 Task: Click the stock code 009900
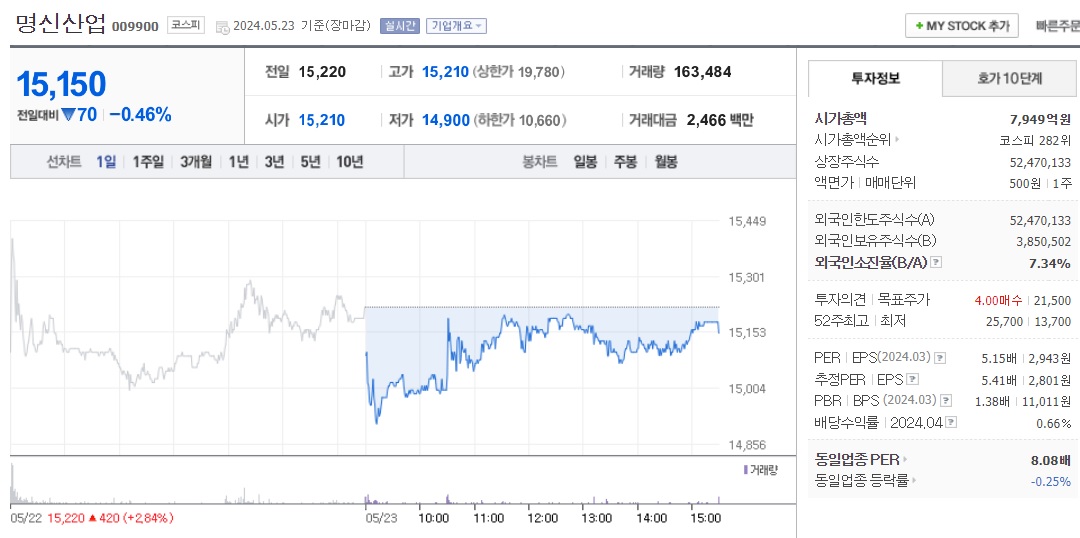pos(135,27)
